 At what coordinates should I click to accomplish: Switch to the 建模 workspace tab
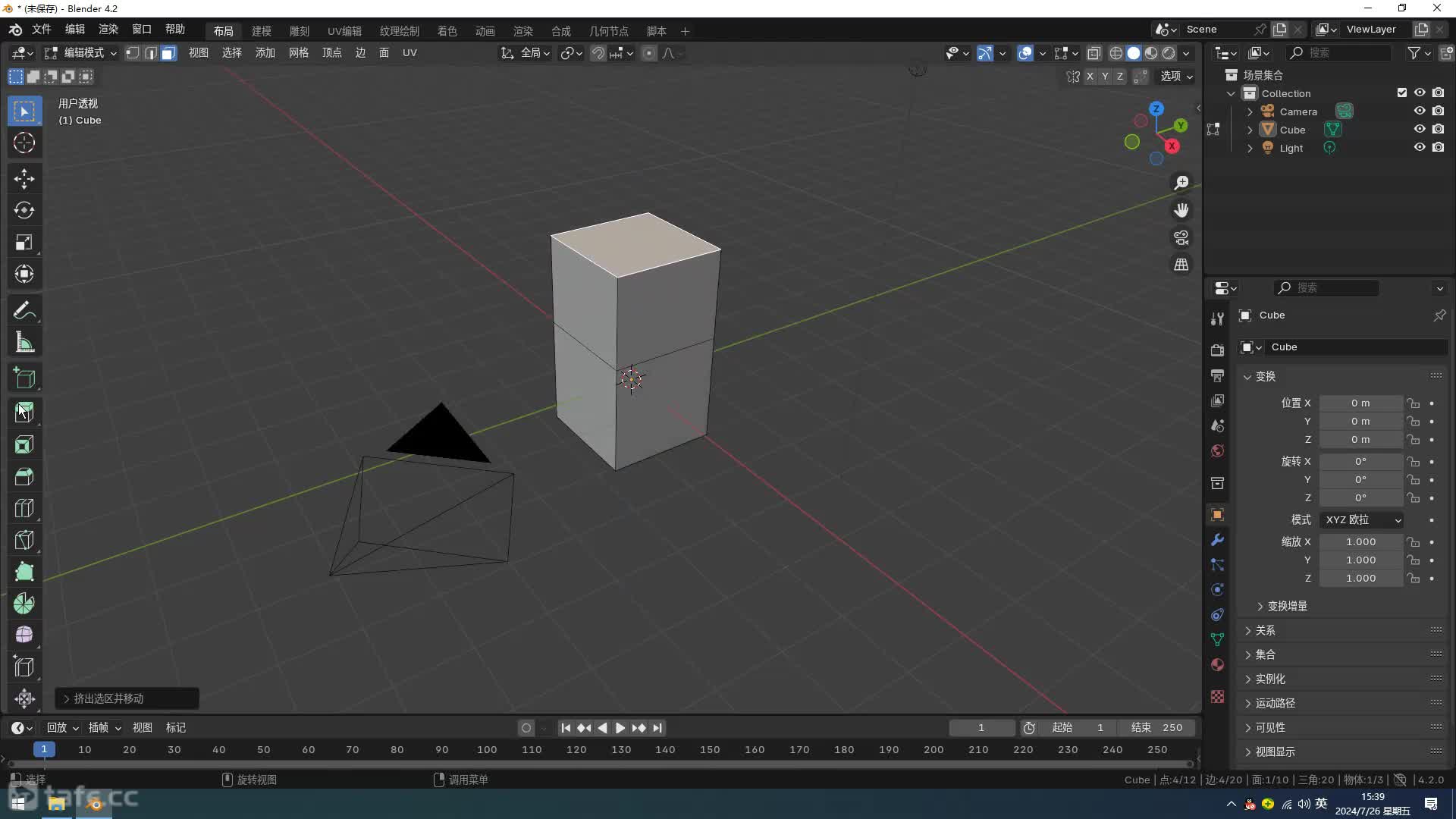click(x=262, y=31)
